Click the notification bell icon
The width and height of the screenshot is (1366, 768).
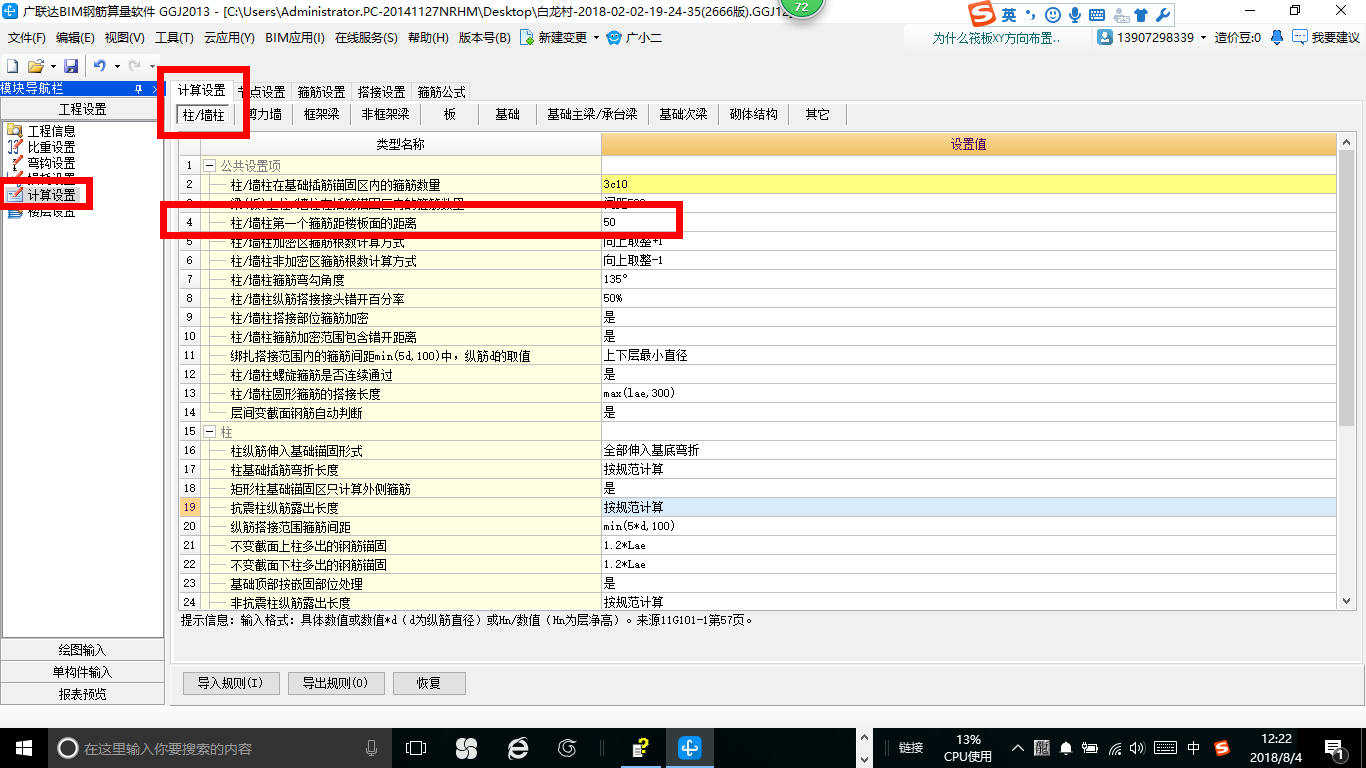pyautogui.click(x=1277, y=37)
